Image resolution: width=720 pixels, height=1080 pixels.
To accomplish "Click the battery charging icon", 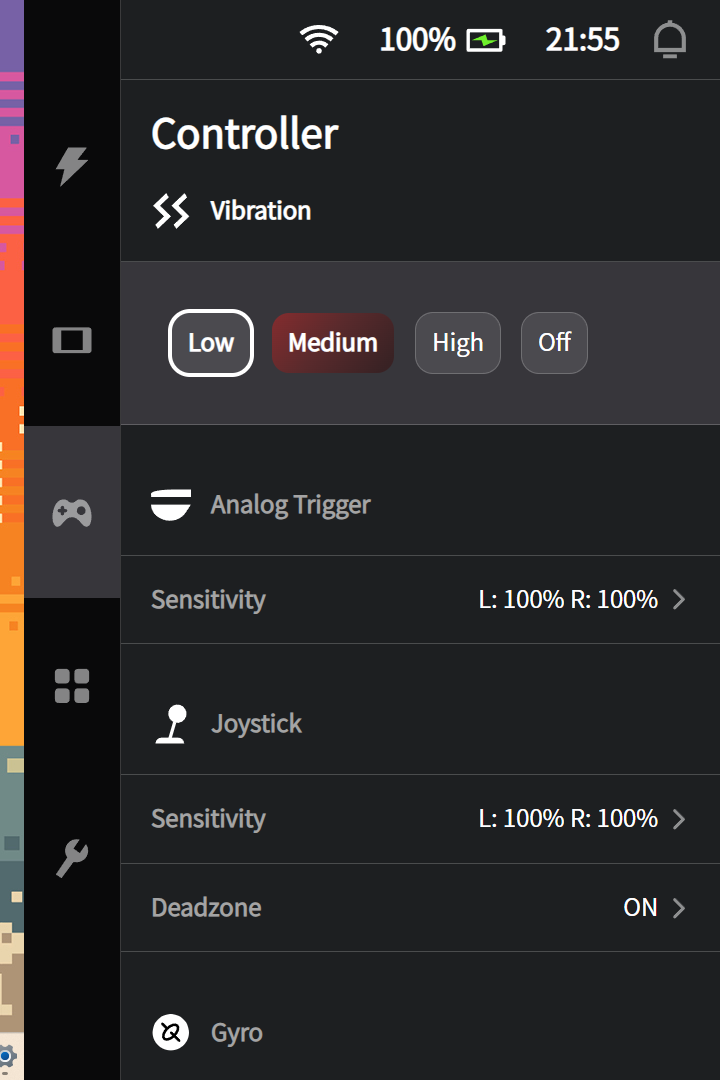I will click(486, 40).
